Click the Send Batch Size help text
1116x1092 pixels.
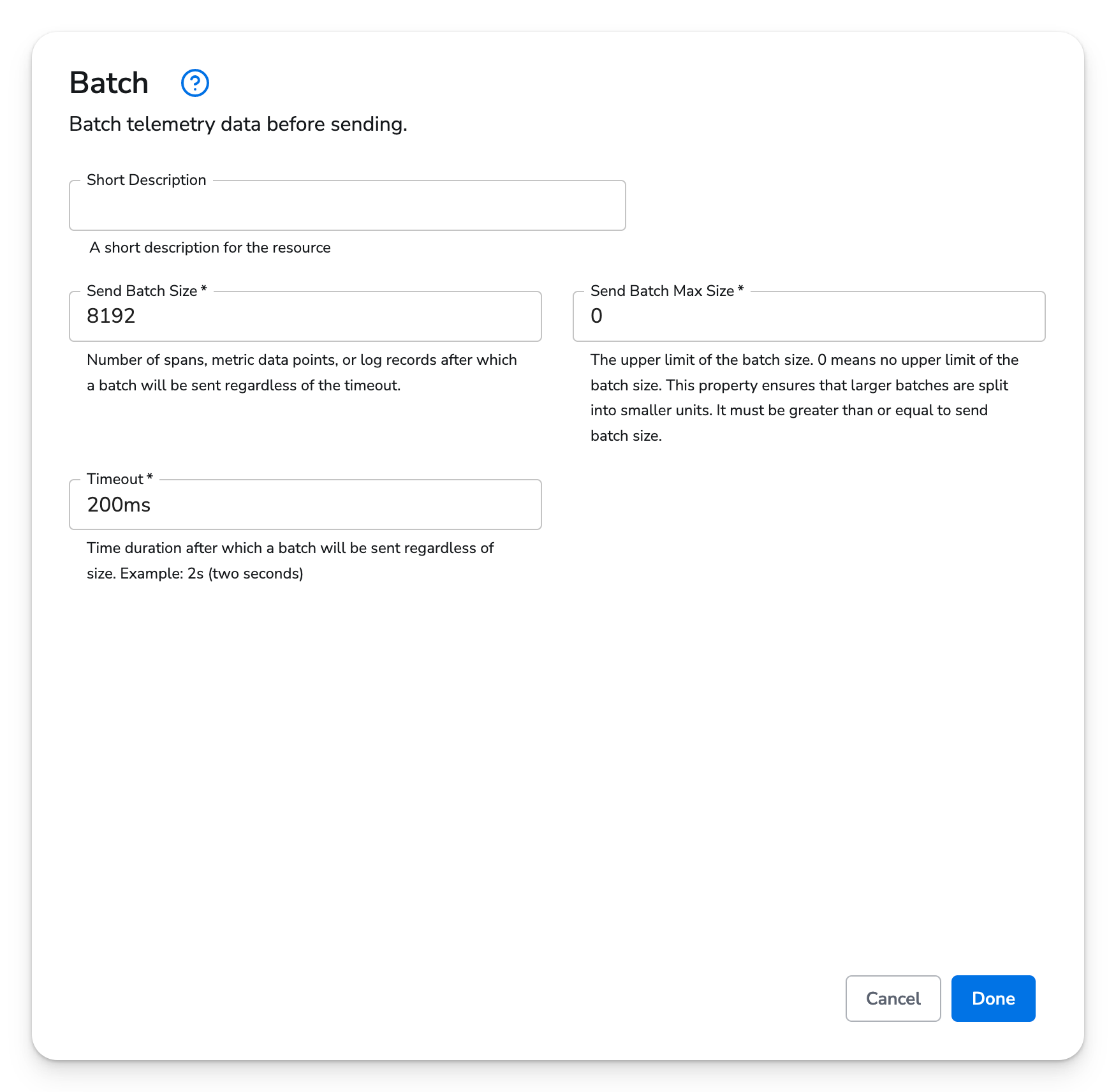pyautogui.click(x=302, y=372)
